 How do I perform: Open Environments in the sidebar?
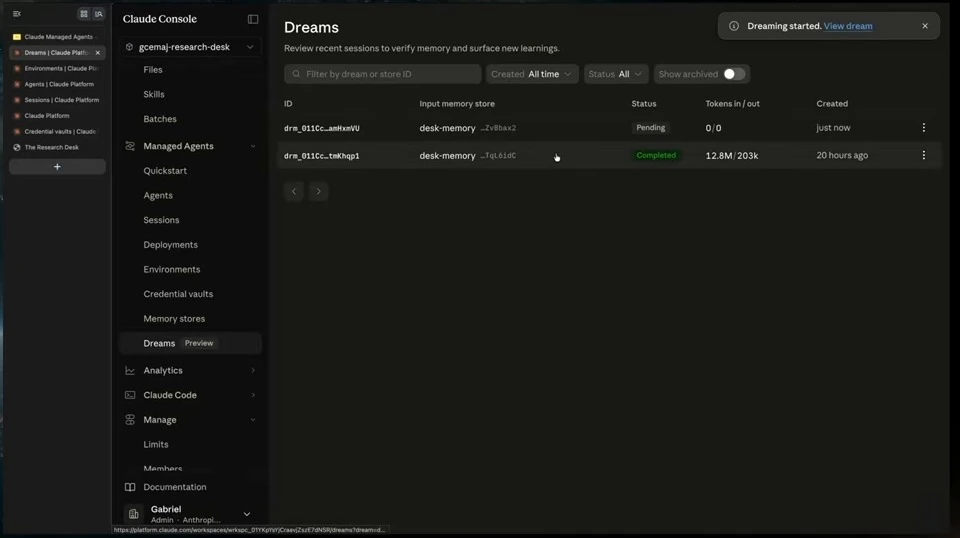pyautogui.click(x=171, y=269)
